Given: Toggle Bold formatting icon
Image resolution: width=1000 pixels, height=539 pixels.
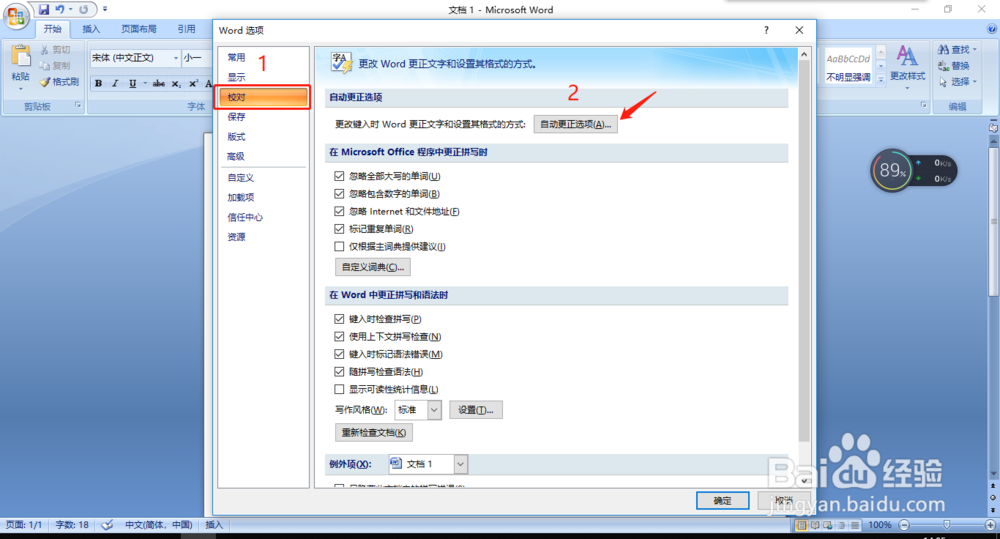Looking at the screenshot, I should (98, 84).
